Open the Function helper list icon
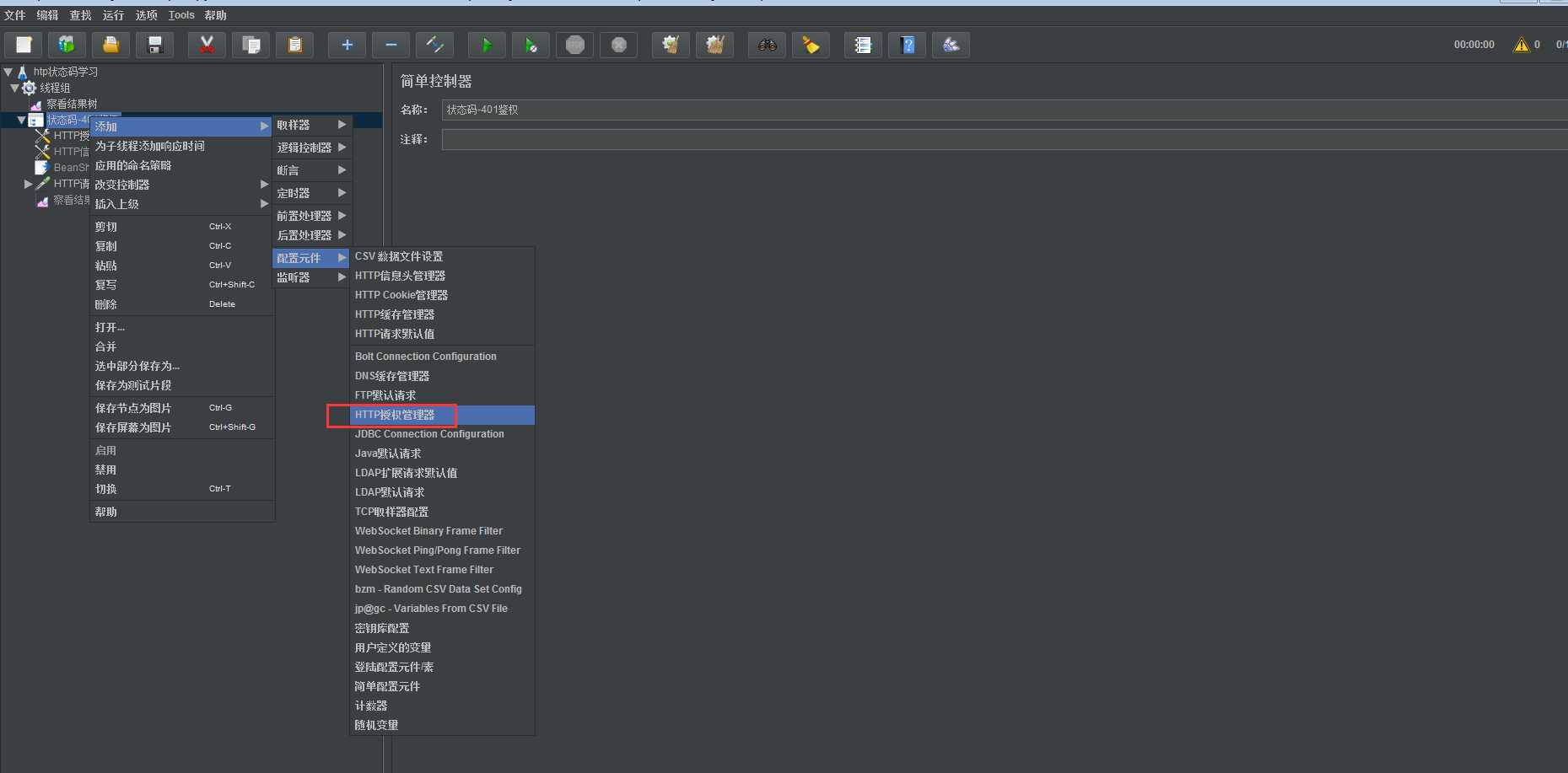 coord(863,45)
